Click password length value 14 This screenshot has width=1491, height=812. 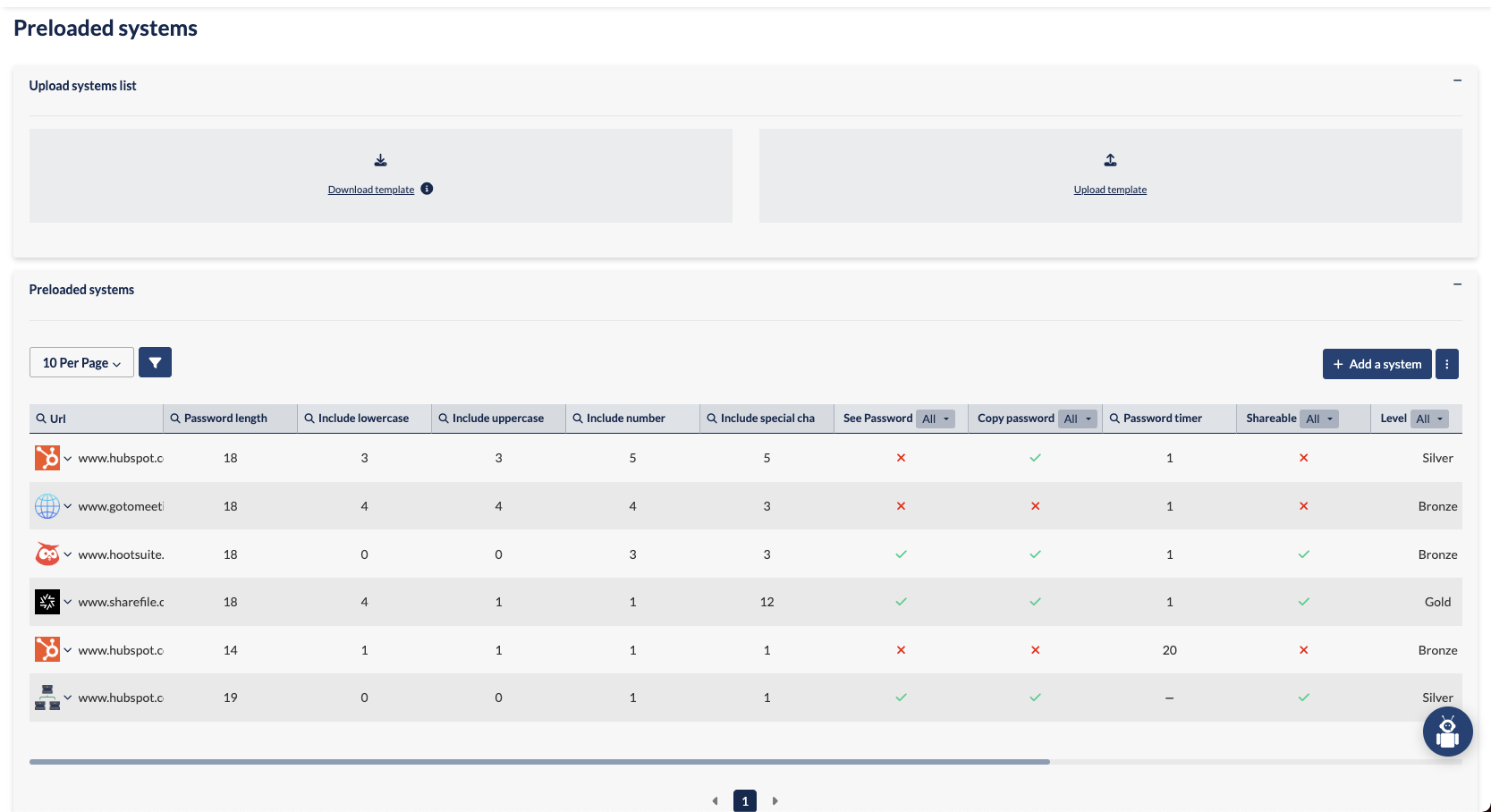[x=230, y=650]
